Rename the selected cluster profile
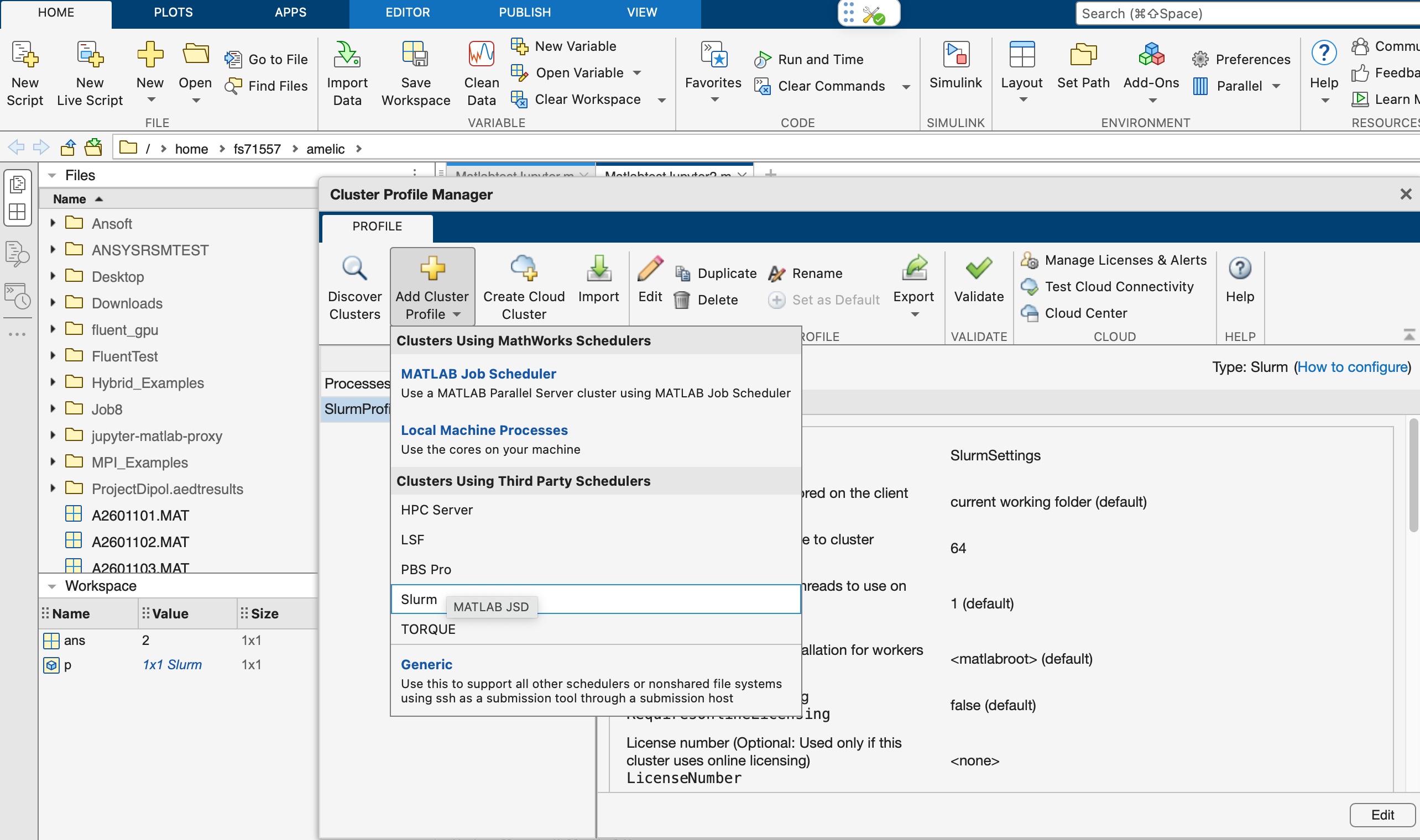This screenshot has width=1420, height=840. [805, 274]
